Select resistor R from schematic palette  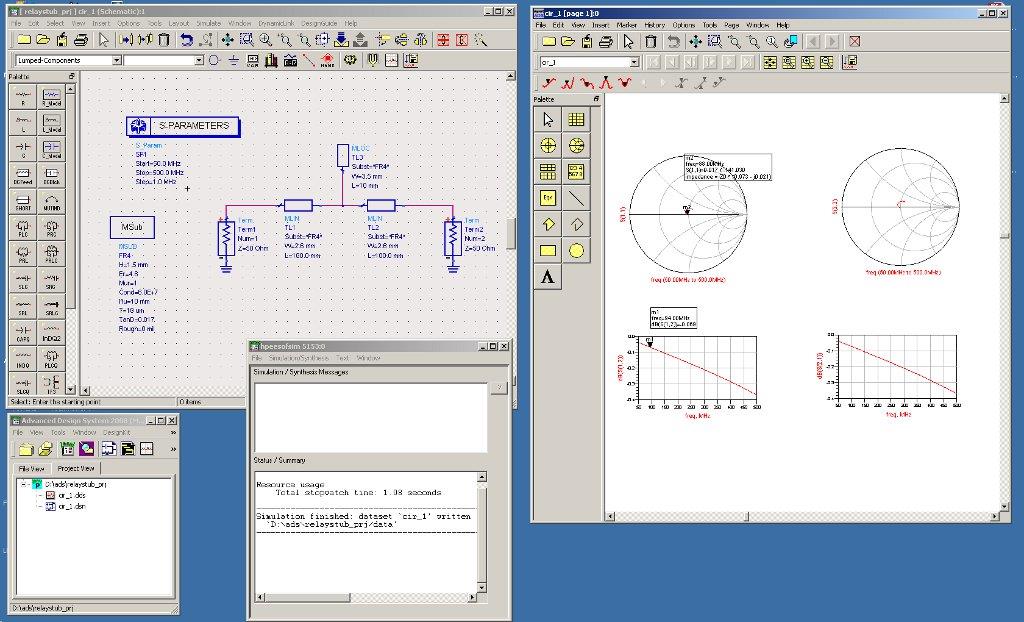[23, 97]
